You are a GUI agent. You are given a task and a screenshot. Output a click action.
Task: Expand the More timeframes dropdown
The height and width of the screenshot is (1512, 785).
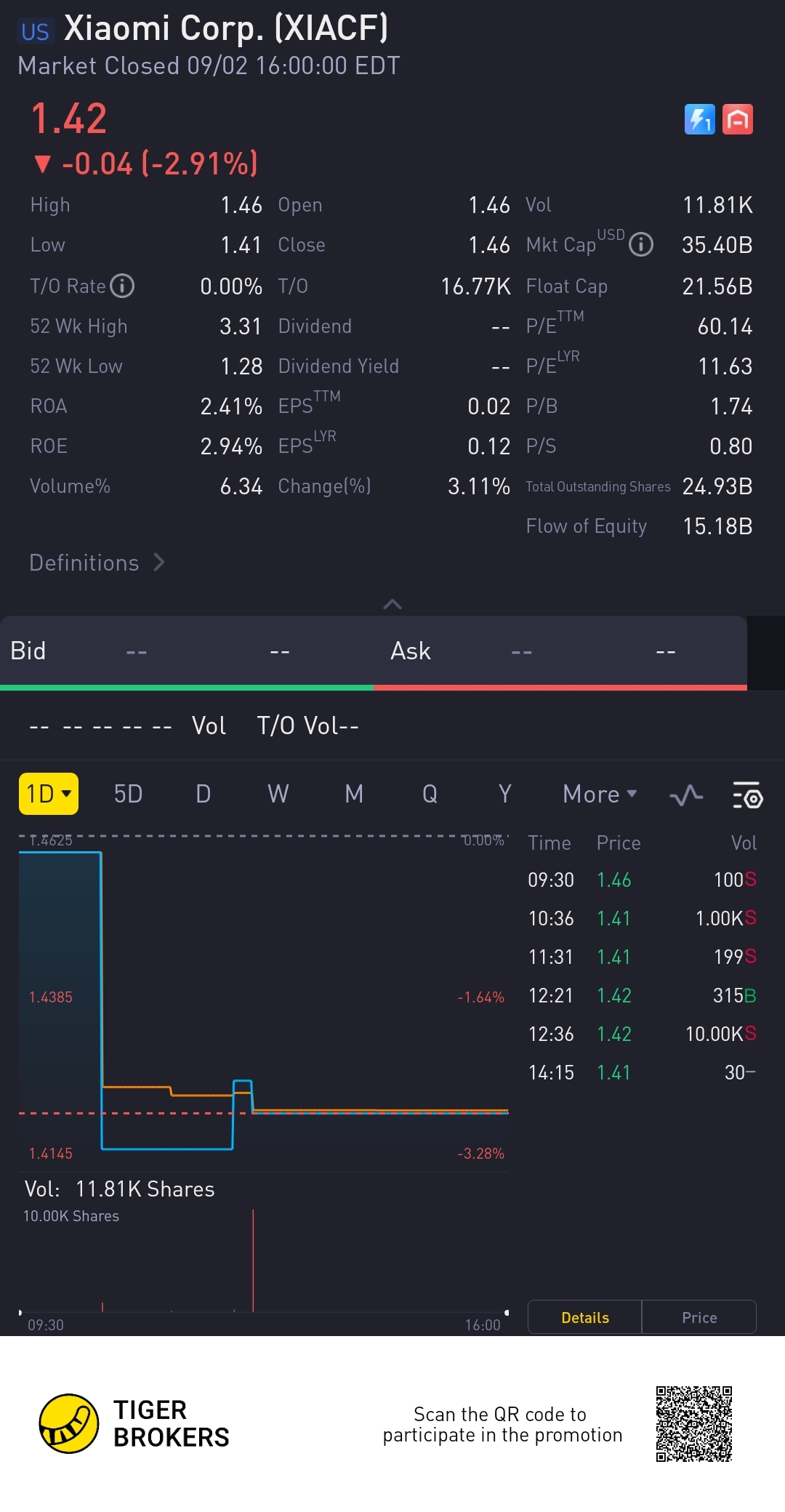(x=600, y=794)
